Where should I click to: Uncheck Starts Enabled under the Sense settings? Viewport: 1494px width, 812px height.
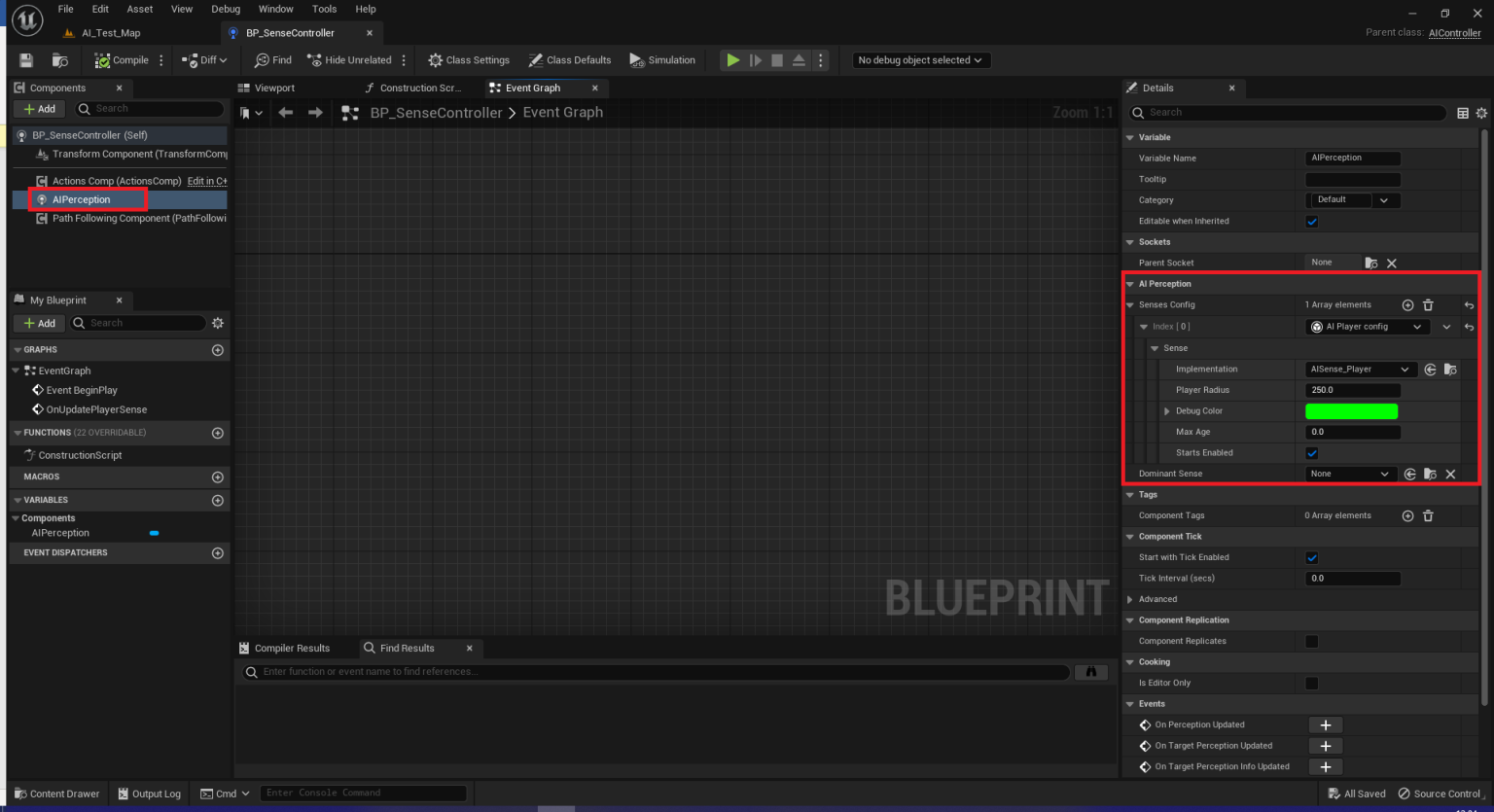[1311, 452]
